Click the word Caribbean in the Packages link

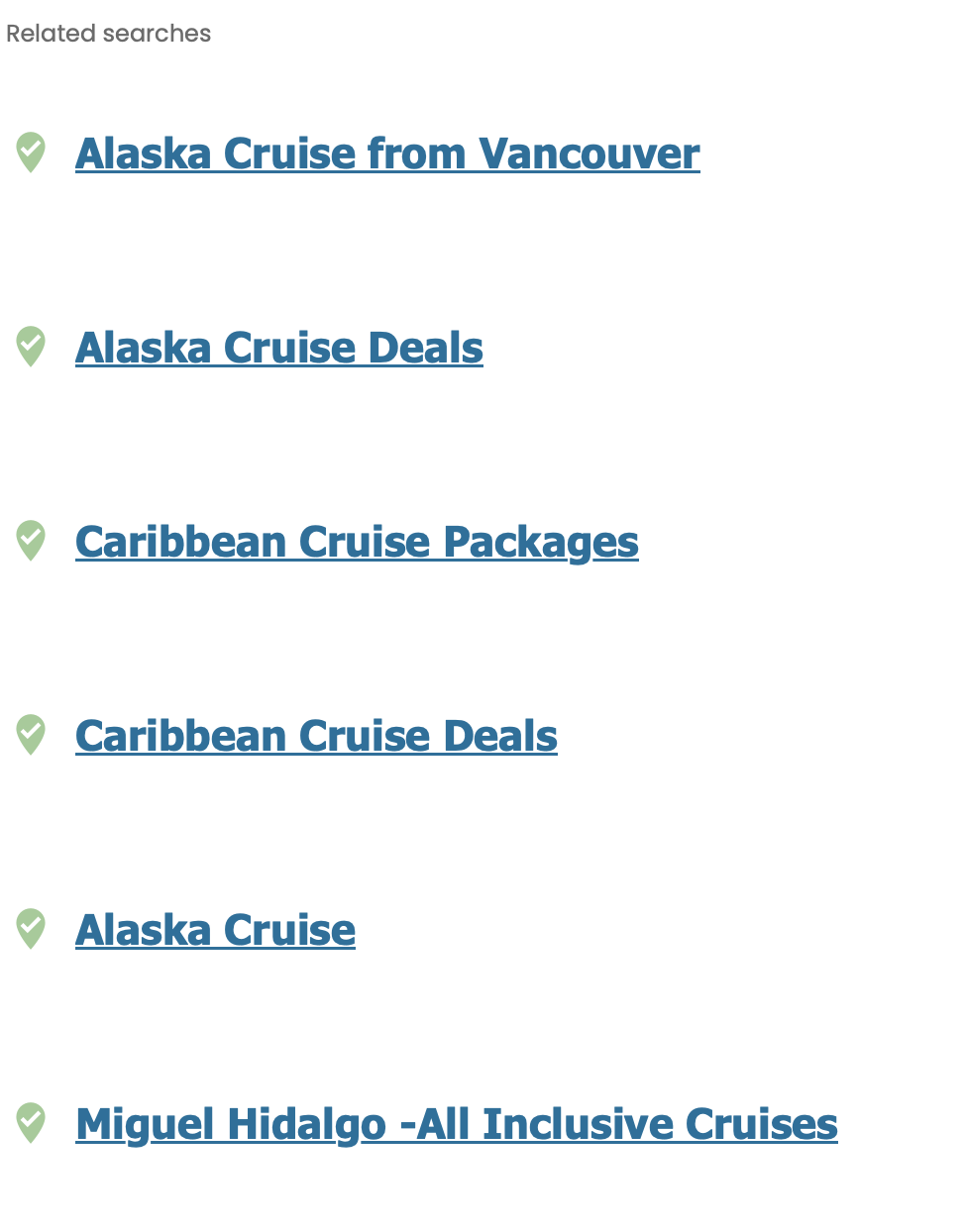pos(181,543)
